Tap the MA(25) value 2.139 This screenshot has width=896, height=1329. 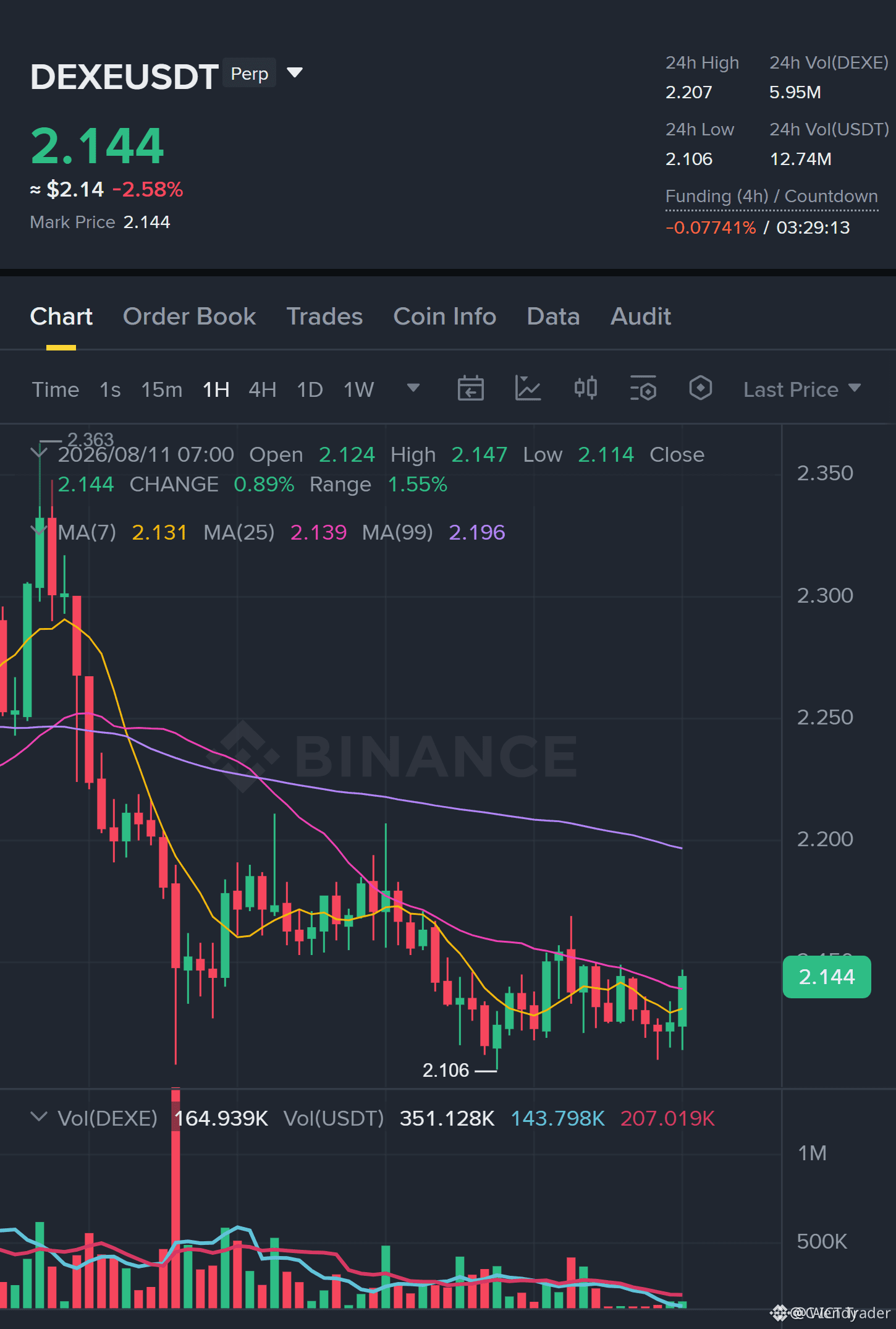click(x=318, y=532)
